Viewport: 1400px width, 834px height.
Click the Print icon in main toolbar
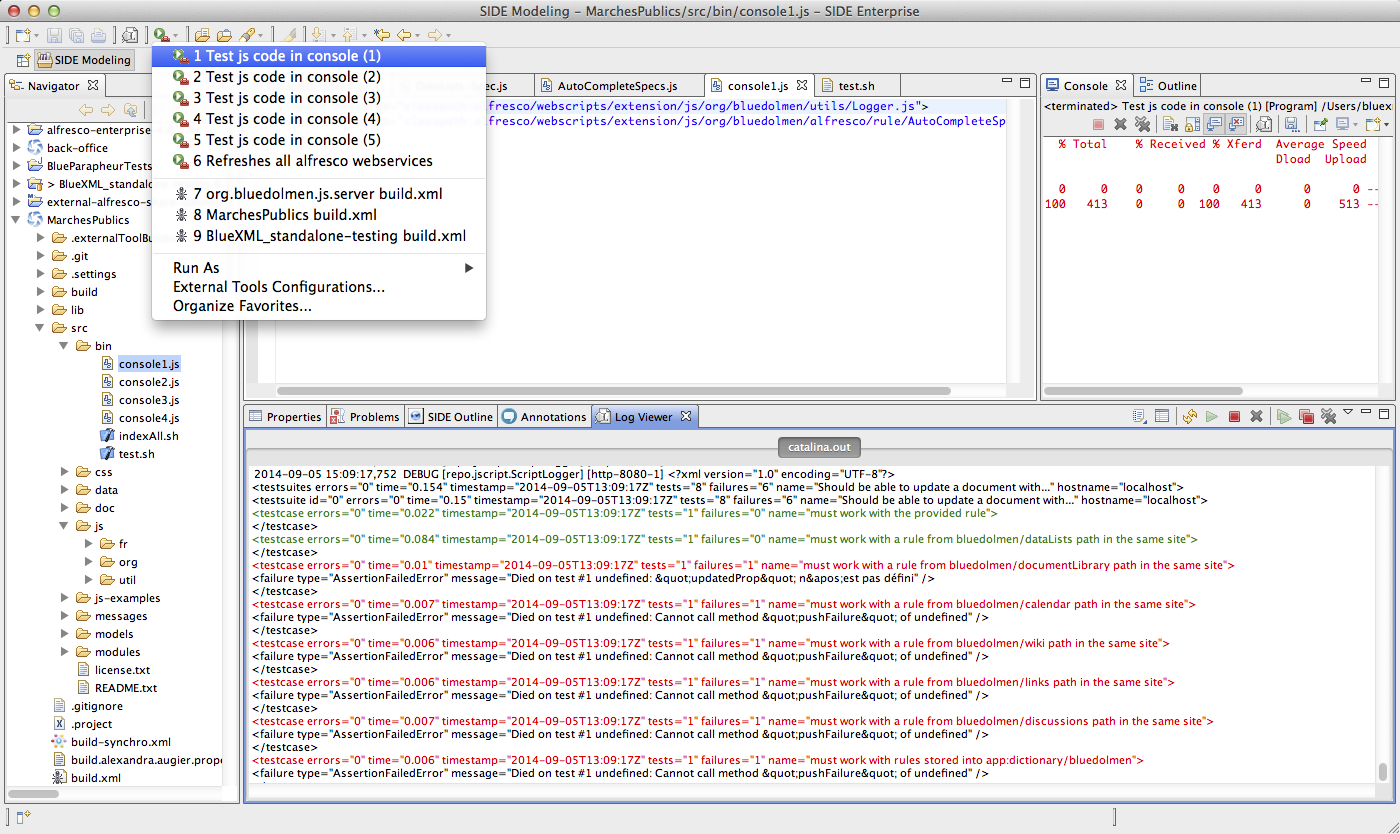[98, 35]
